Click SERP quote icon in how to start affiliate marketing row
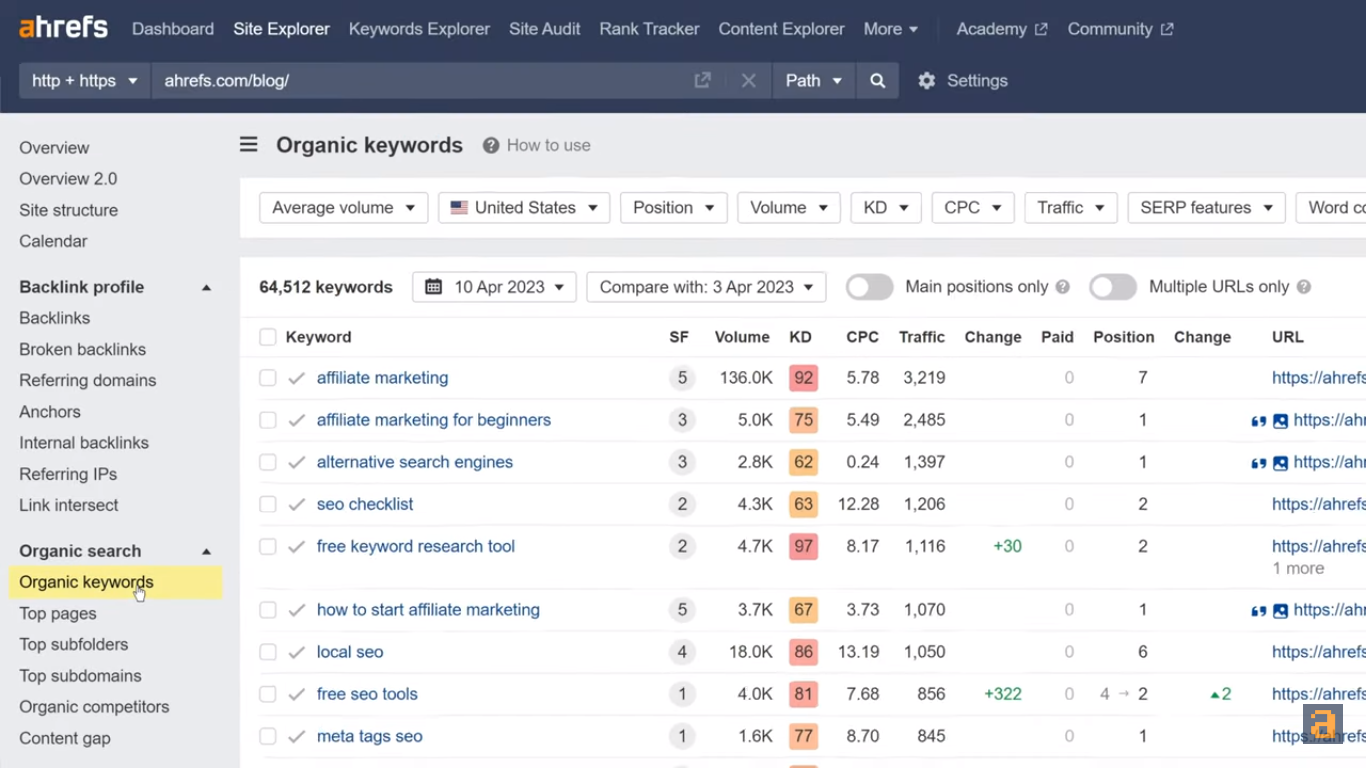 tap(1259, 611)
